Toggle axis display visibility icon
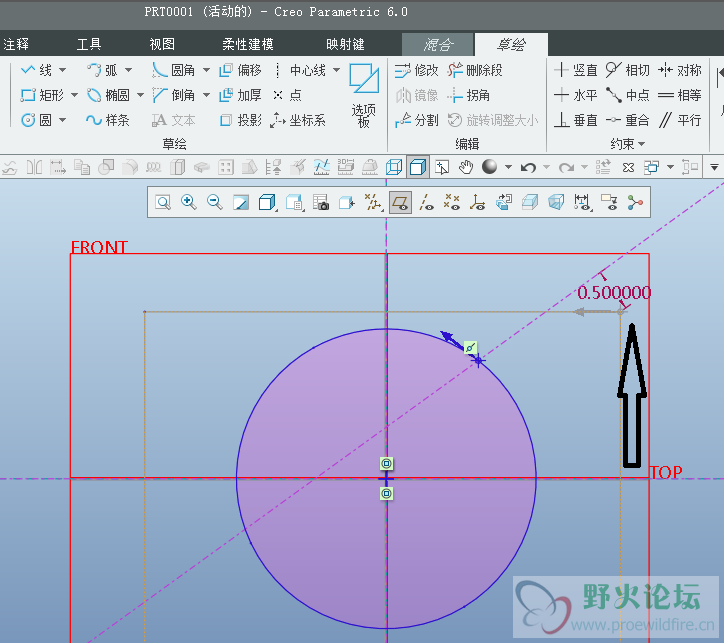Image resolution: width=724 pixels, height=643 pixels. click(x=426, y=202)
